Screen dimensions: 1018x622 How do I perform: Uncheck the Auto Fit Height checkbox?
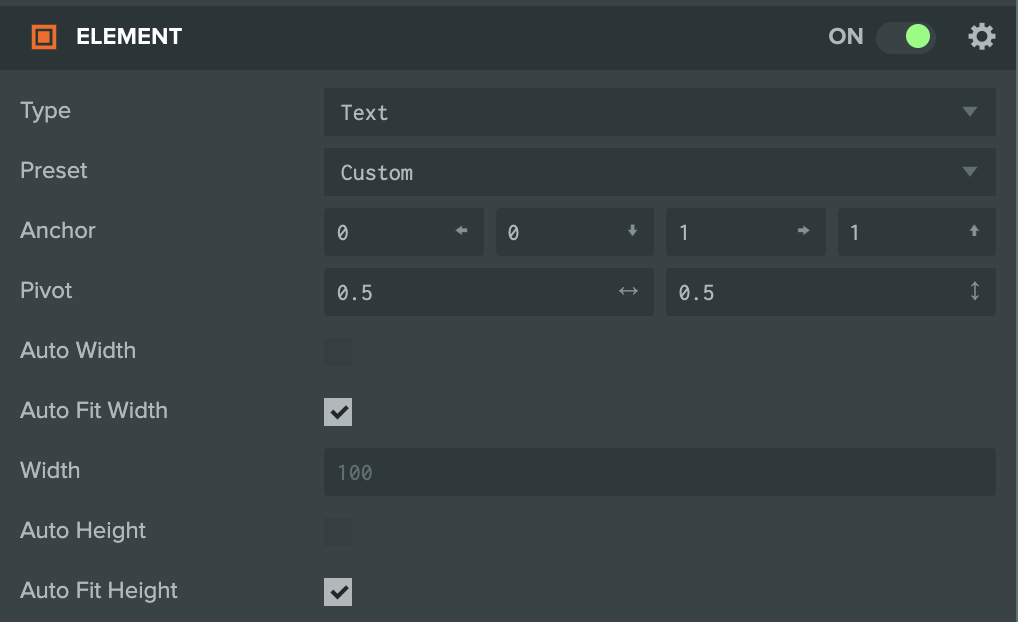click(337, 591)
